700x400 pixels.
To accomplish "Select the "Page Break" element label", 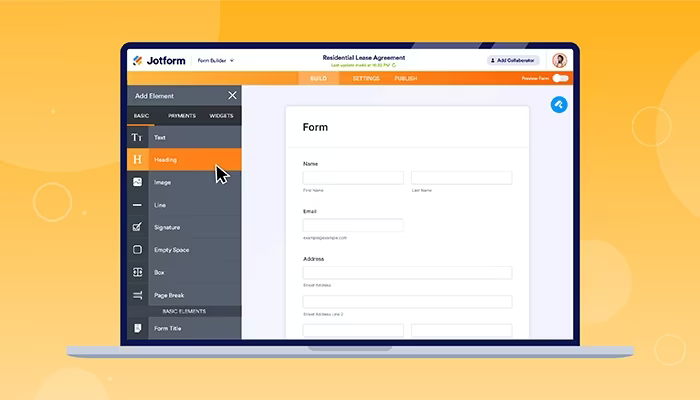I will tap(169, 296).
